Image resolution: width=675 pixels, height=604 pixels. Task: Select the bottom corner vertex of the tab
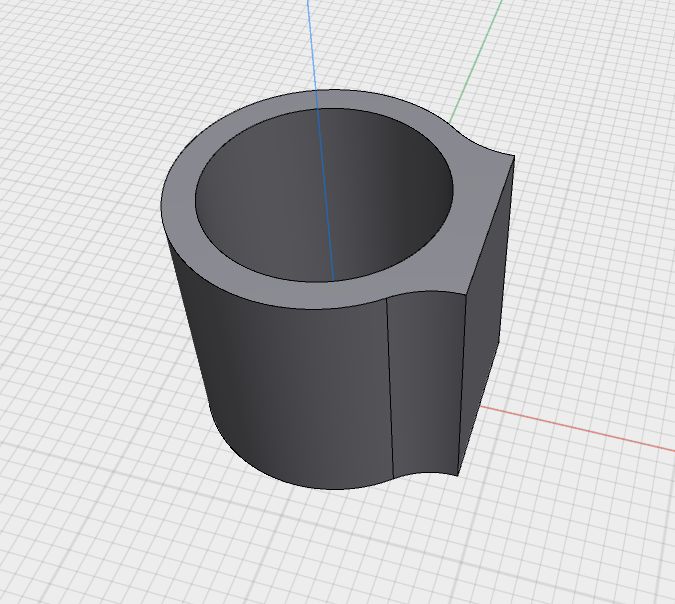coord(457,475)
